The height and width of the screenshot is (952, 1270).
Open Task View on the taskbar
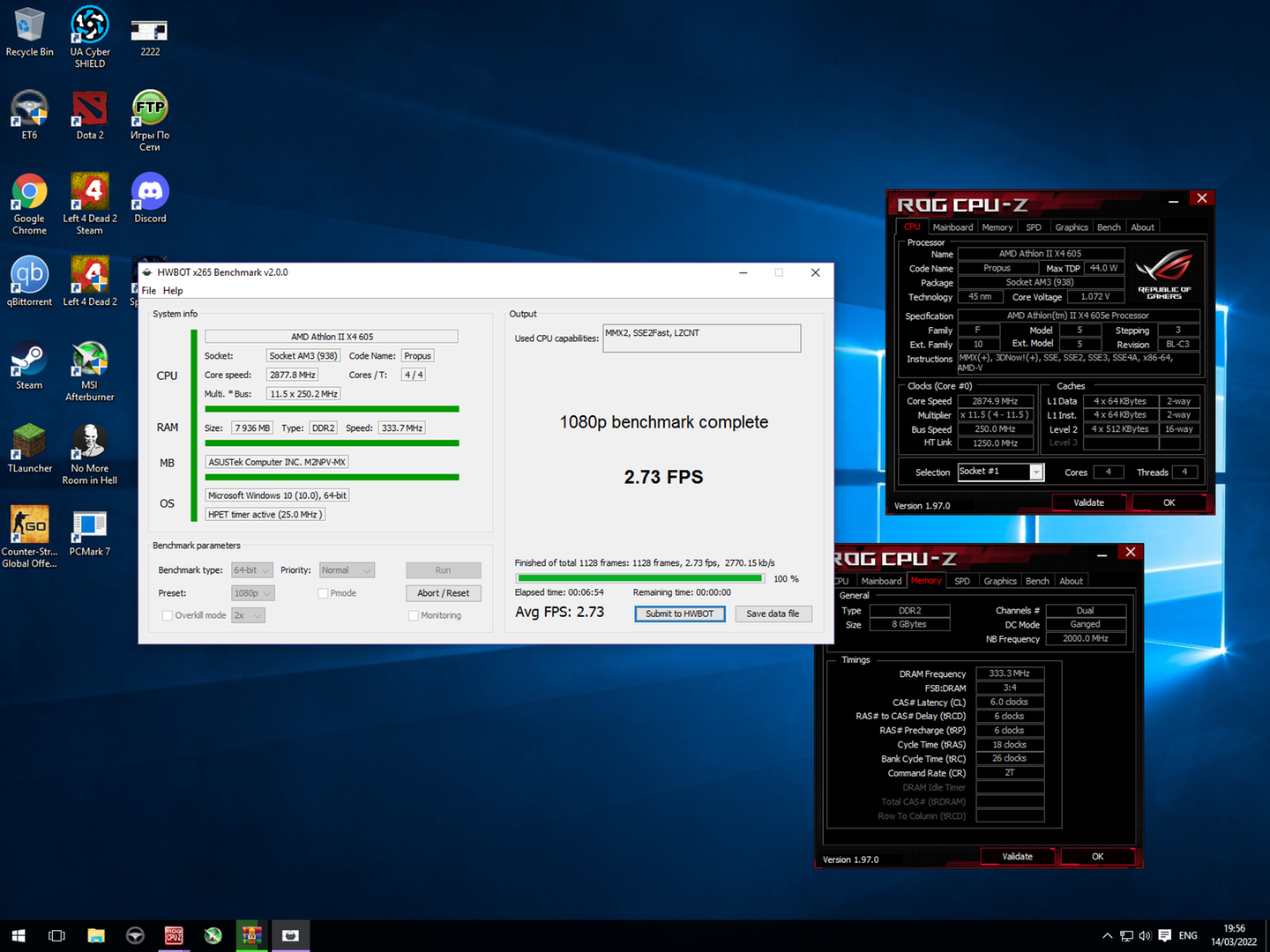coord(57,935)
